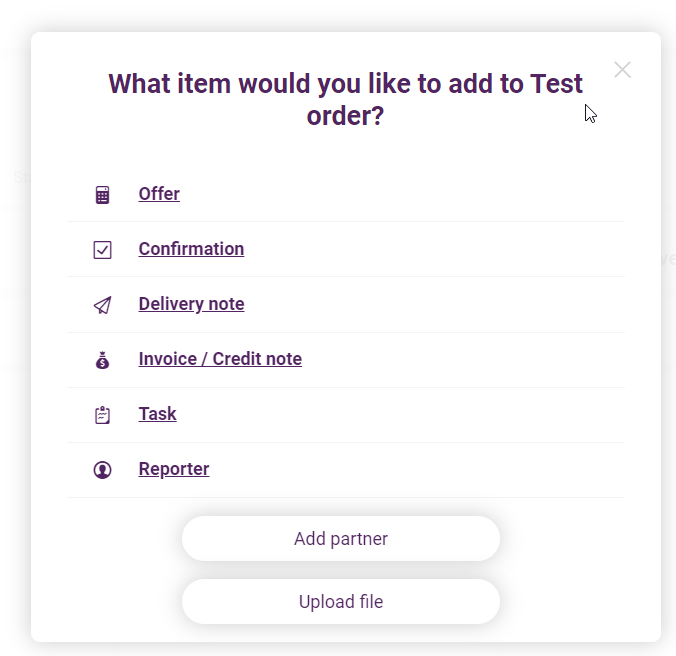
Task: Click empty space in the Delivery note row
Action: [431, 304]
